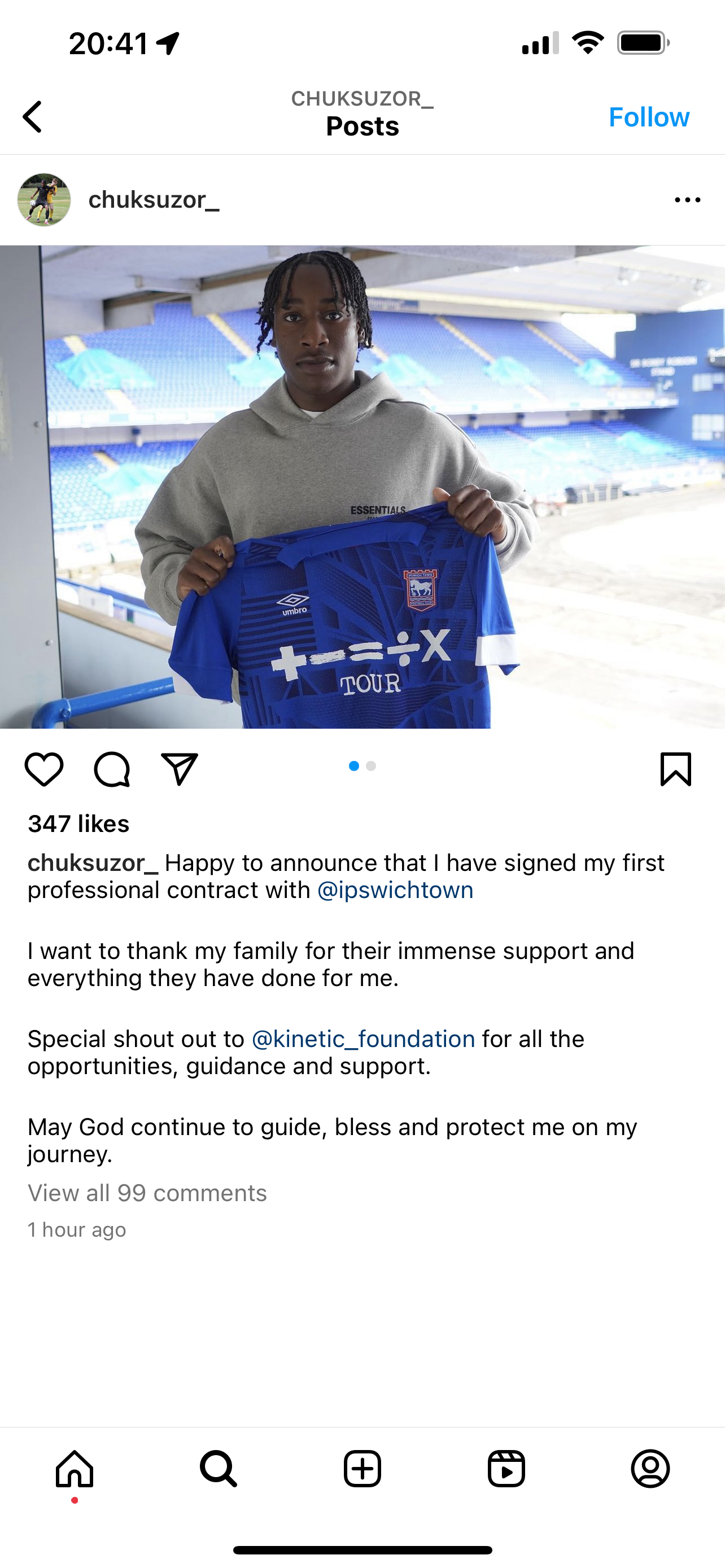The image size is (725, 1568).
Task: Select the second carousel dot indicator
Action: pyautogui.click(x=372, y=766)
